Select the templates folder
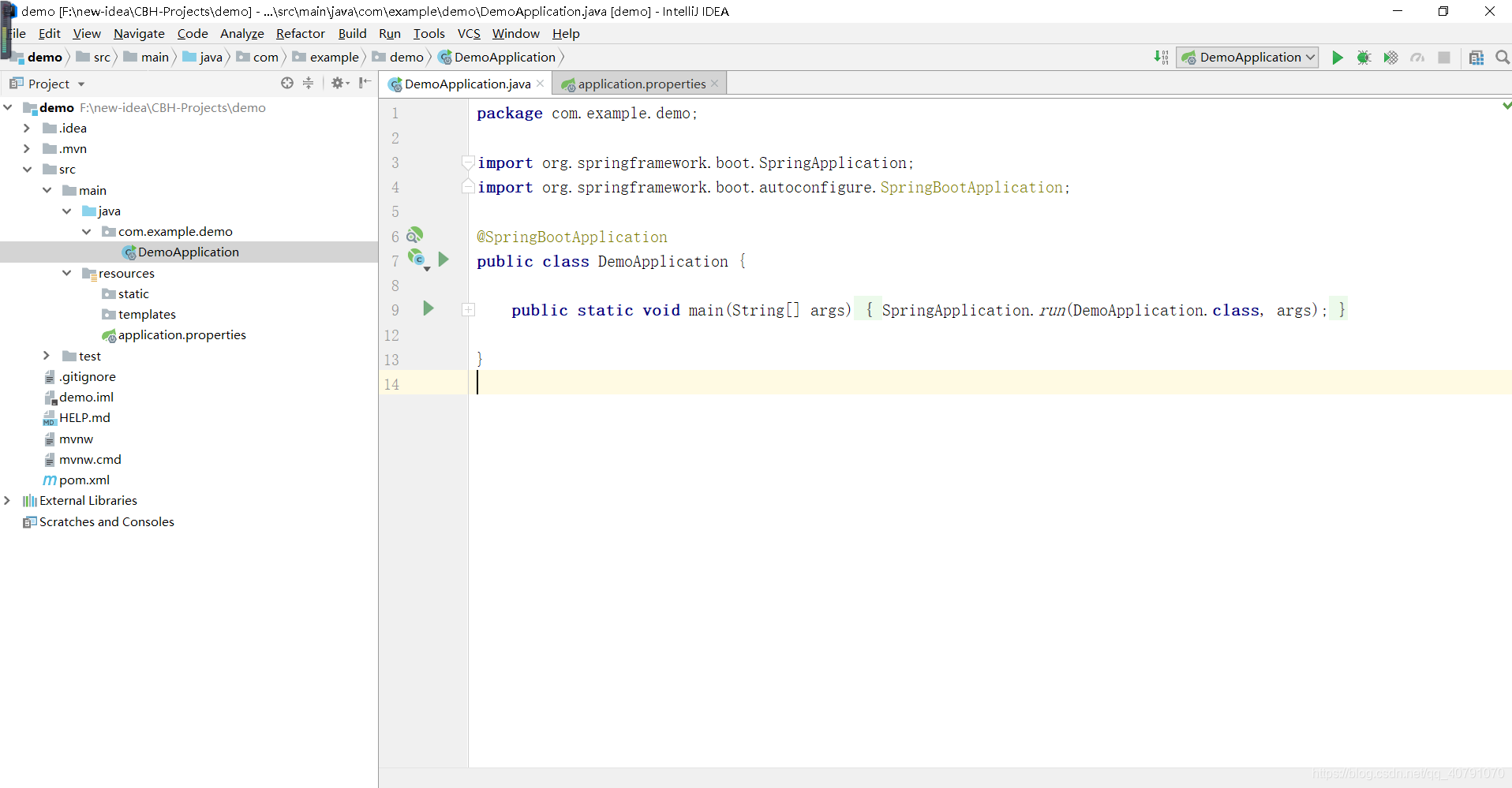The width and height of the screenshot is (1512, 788). [x=139, y=315]
